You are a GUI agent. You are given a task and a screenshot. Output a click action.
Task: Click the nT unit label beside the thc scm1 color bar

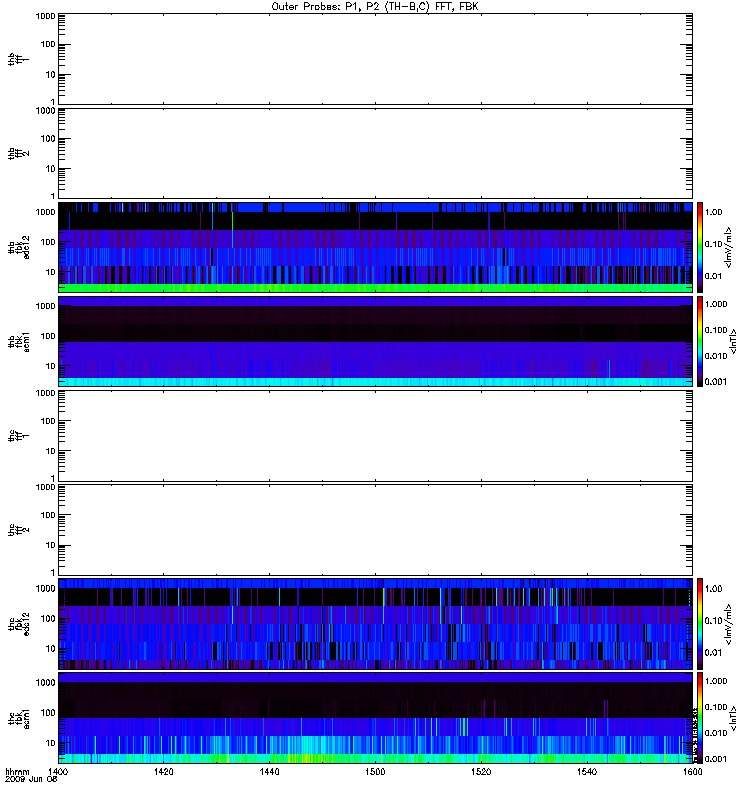pyautogui.click(x=733, y=718)
